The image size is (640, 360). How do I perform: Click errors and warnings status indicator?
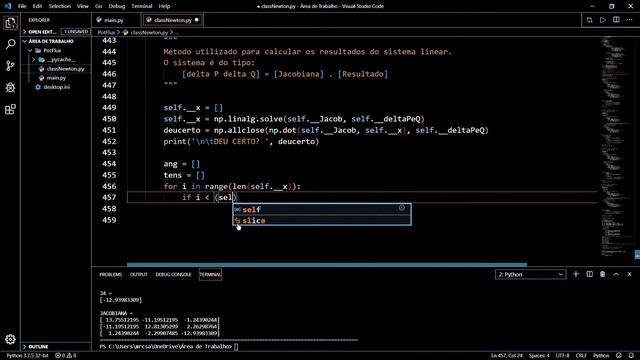66,356
